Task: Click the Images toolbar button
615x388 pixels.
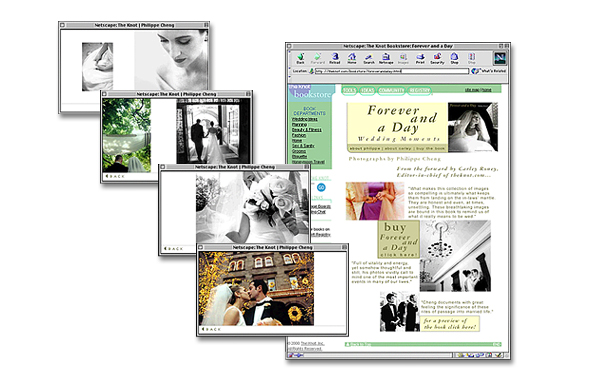Action: [403, 58]
